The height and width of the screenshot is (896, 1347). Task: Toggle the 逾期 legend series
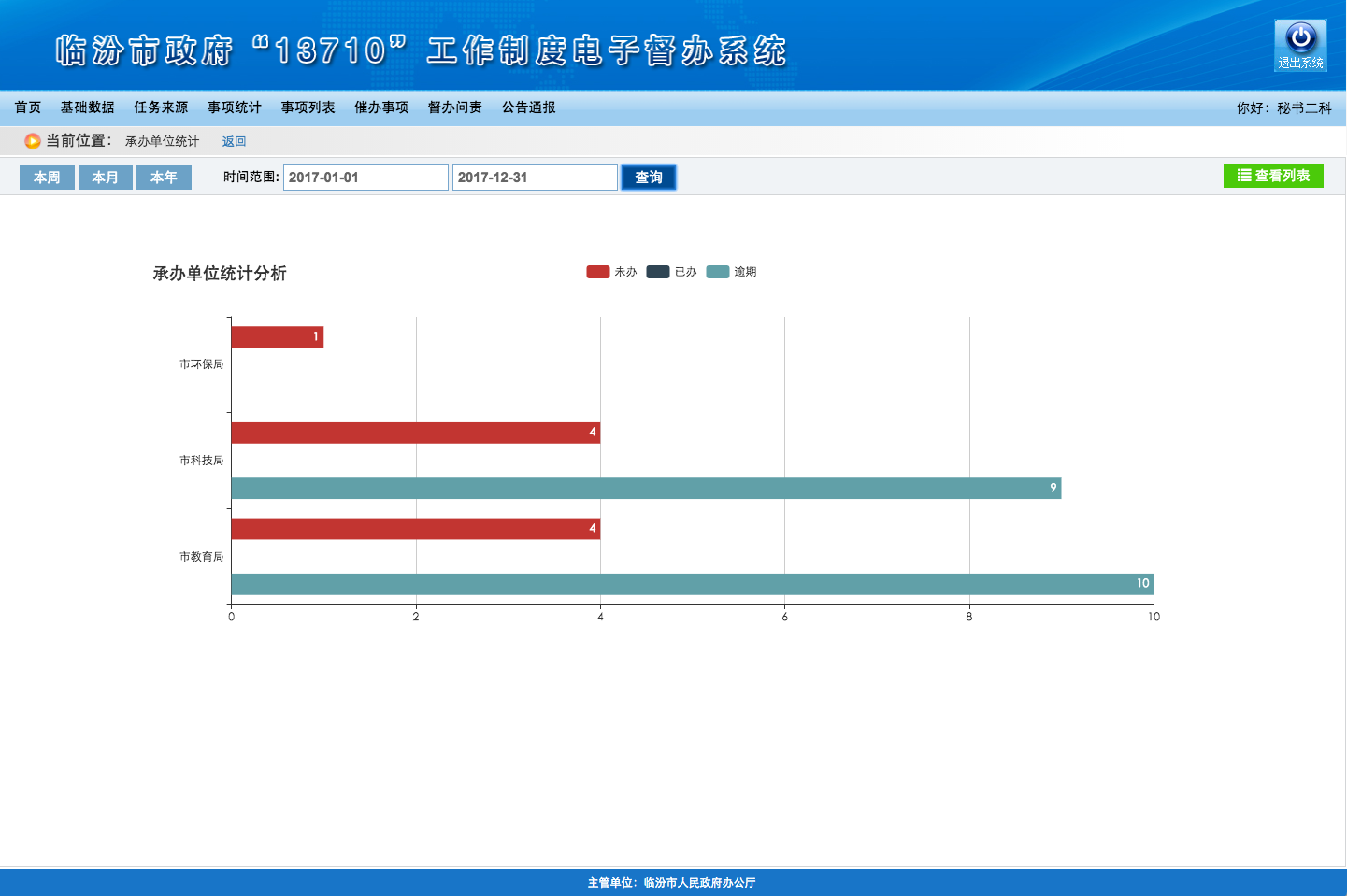pyautogui.click(x=731, y=272)
